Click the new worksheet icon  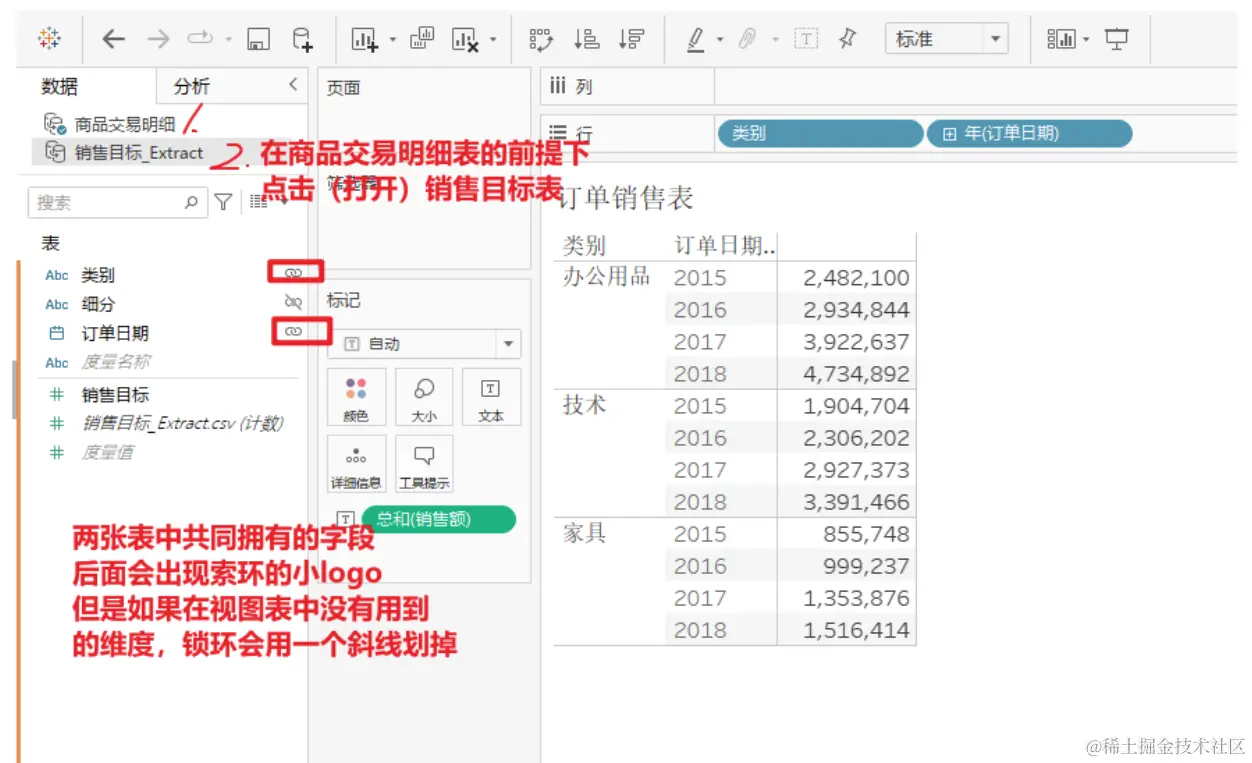[x=364, y=39]
